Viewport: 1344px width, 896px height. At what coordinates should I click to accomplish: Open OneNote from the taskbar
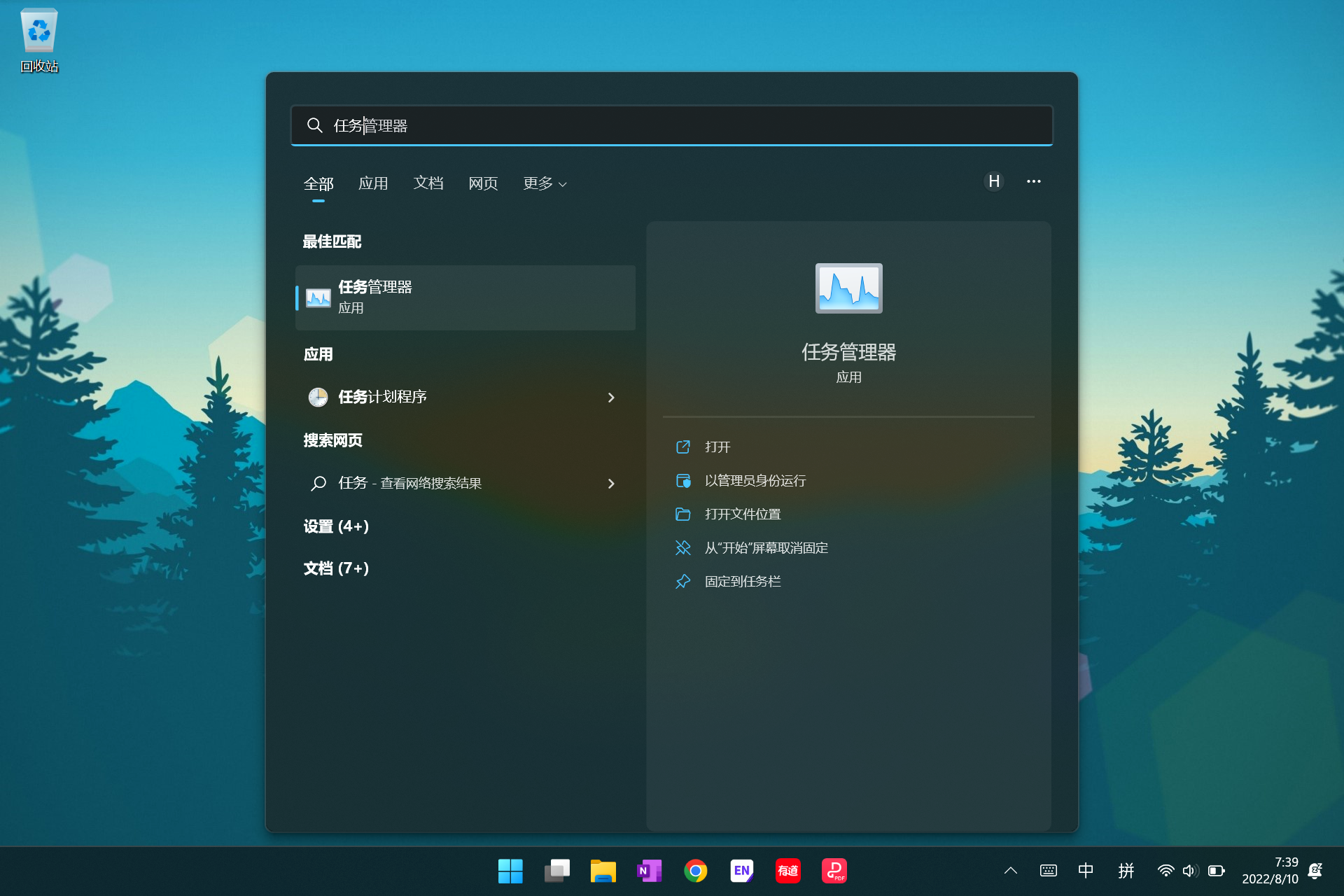[x=649, y=870]
